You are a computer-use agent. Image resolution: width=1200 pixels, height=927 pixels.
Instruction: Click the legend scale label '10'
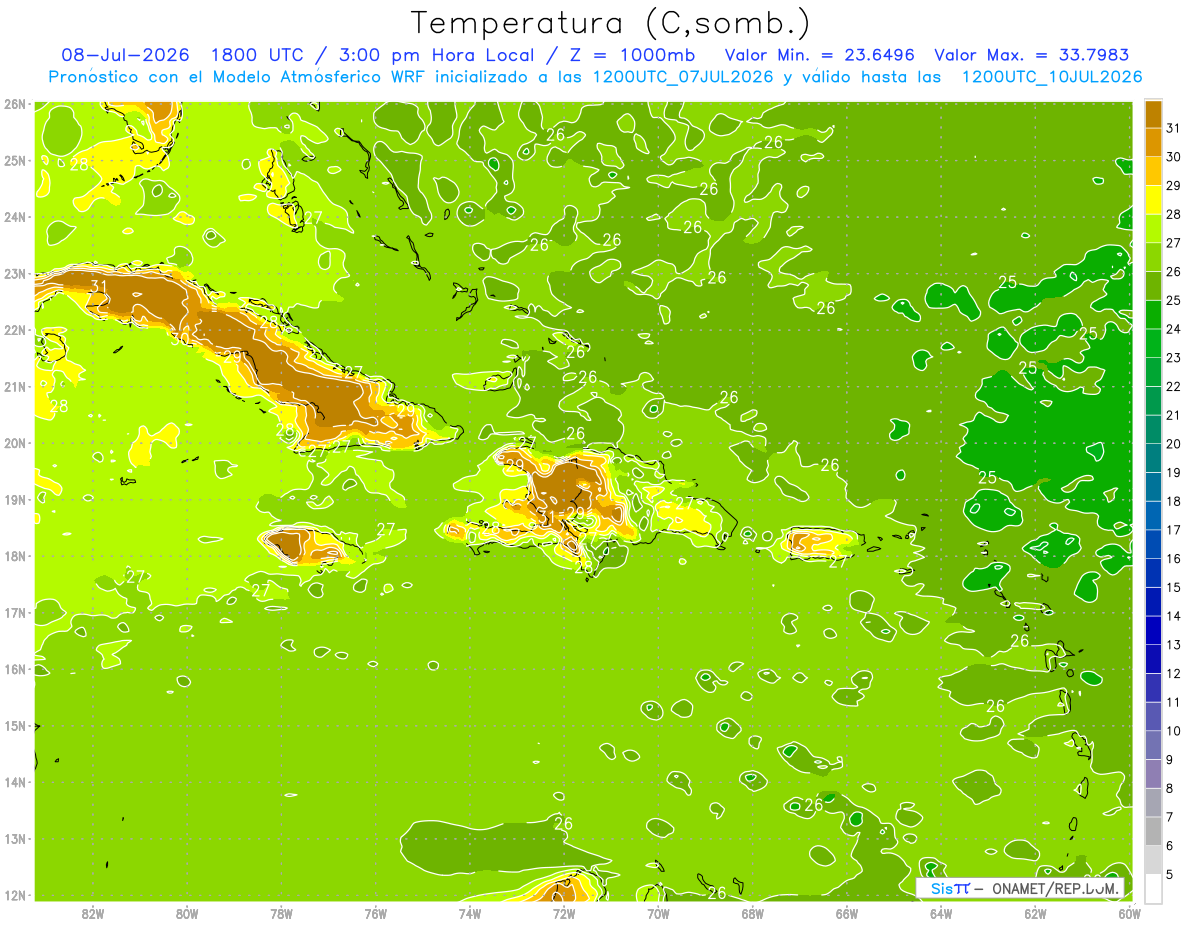(1173, 730)
